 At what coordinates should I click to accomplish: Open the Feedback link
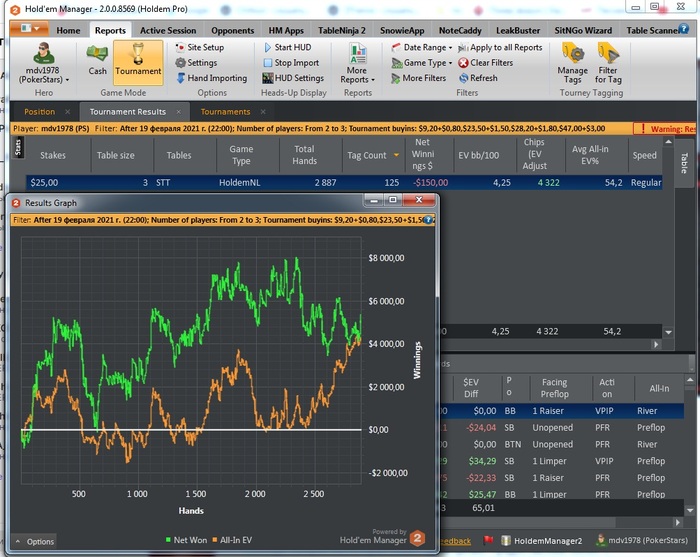tap(455, 541)
